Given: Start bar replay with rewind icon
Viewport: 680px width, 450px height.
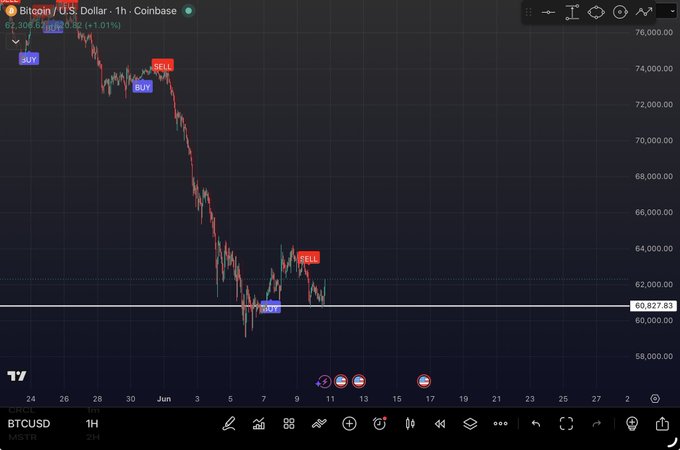Looking at the screenshot, I should point(440,424).
